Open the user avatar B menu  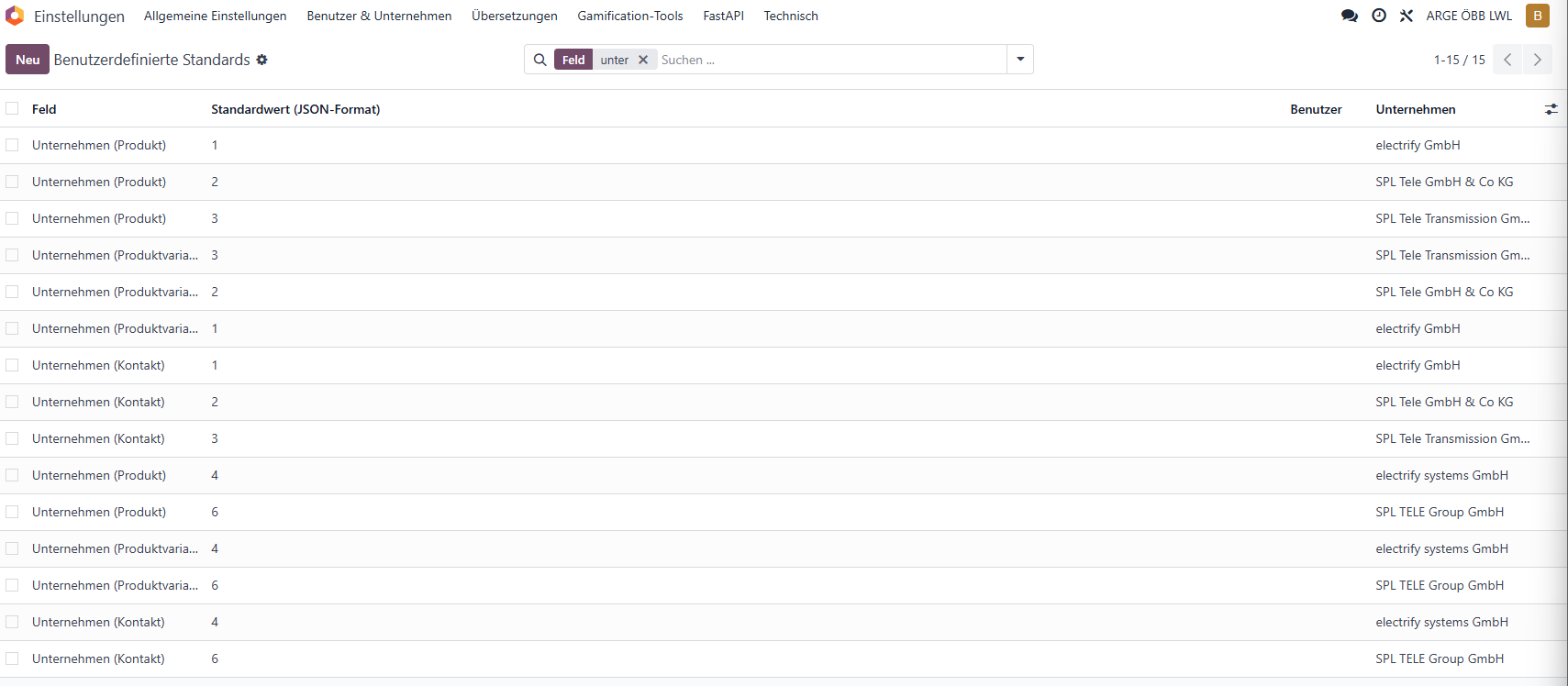1538,16
